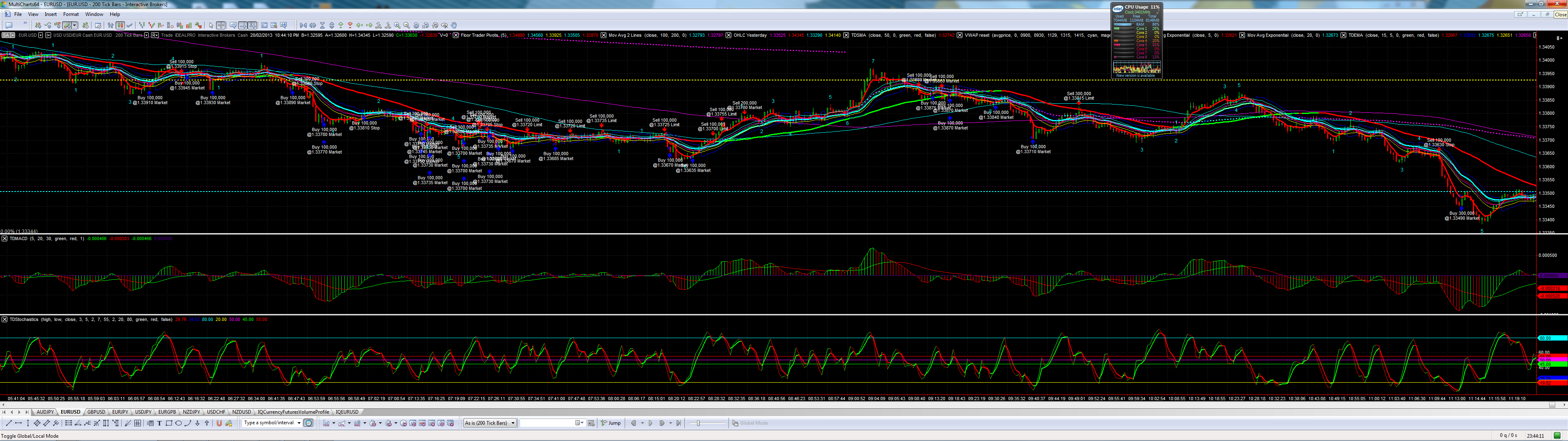Screen dimensions: 1568x441
Task: Toggle the Floor Trader Pivots status checkbox
Action: 456,35
